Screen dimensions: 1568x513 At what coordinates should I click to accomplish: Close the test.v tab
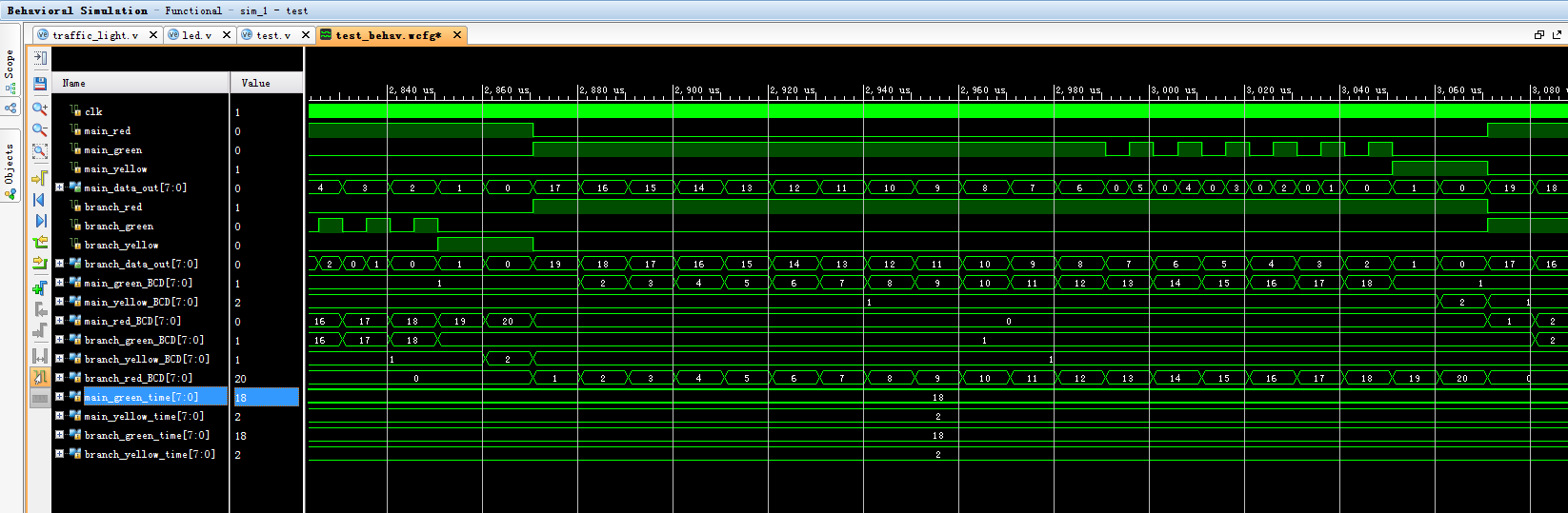click(x=306, y=35)
